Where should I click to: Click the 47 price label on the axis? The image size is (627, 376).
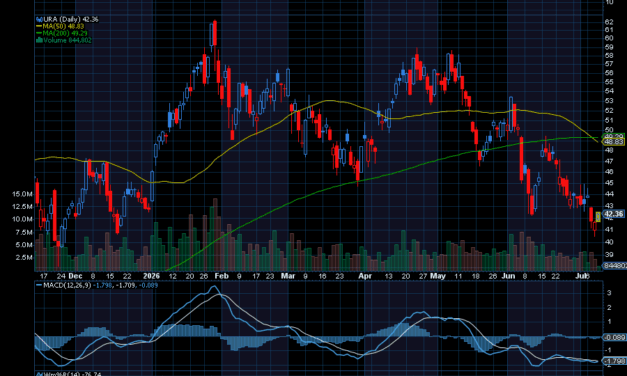click(609, 161)
